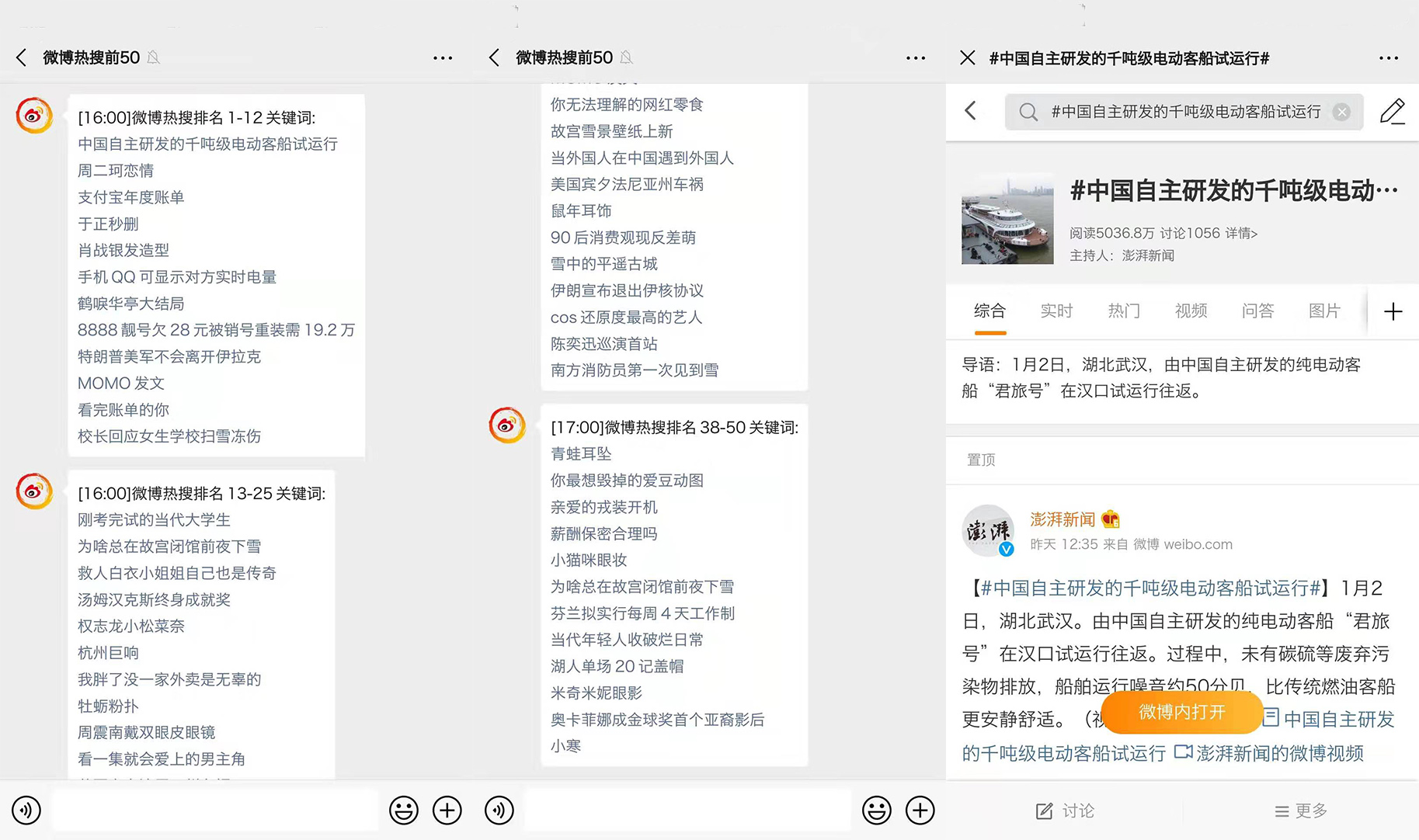Tap the 更多 button at the bottom

pos(1301,811)
